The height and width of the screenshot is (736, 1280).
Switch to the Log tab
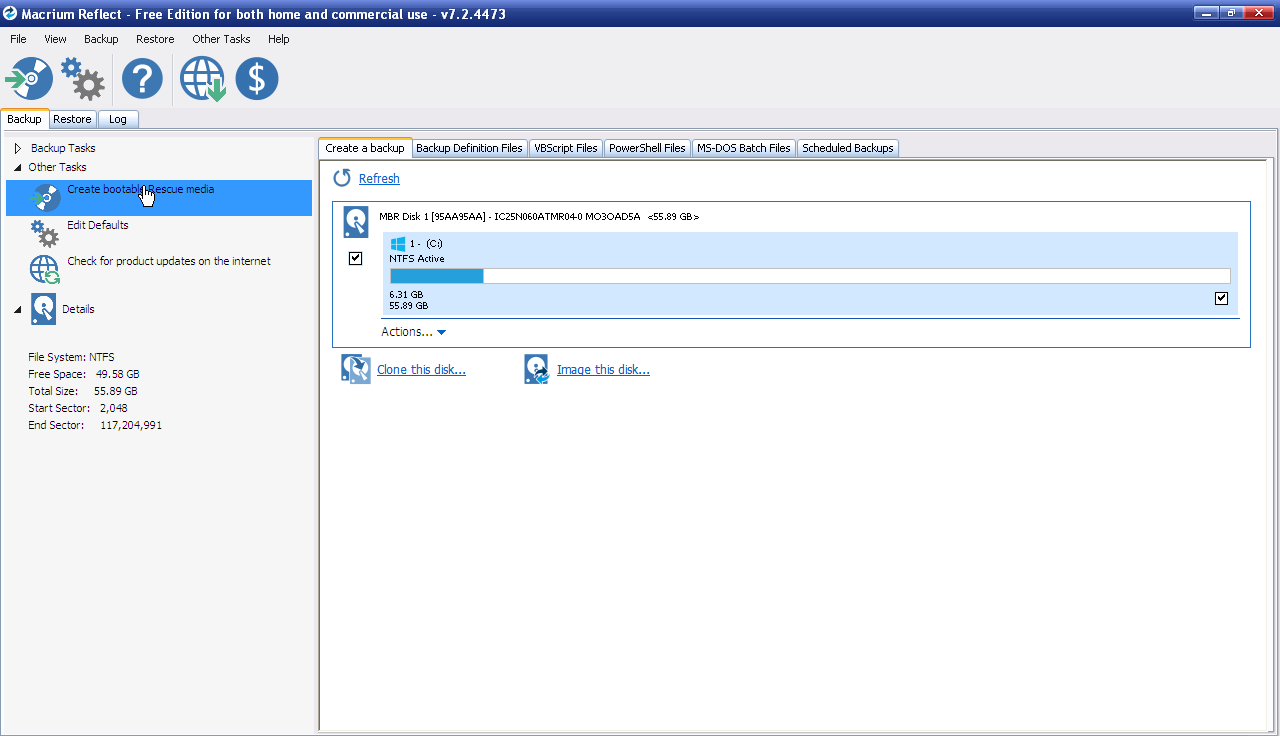tap(118, 119)
